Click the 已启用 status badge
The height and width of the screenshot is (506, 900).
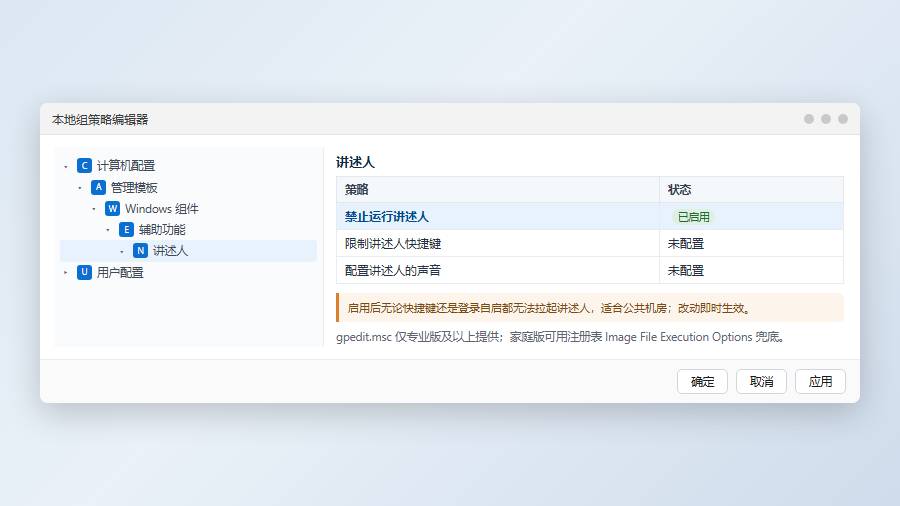tap(693, 217)
